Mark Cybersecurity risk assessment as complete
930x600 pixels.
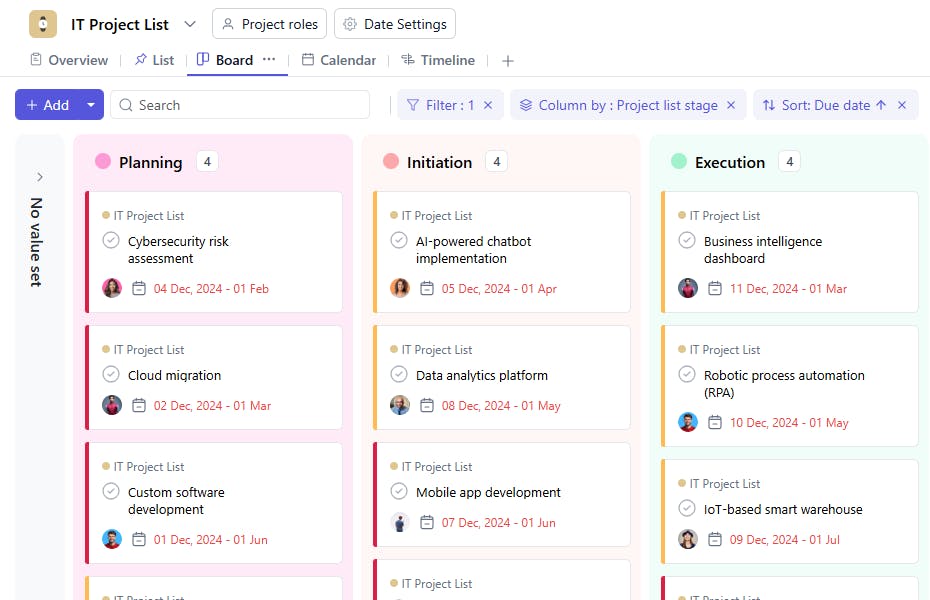click(111, 241)
